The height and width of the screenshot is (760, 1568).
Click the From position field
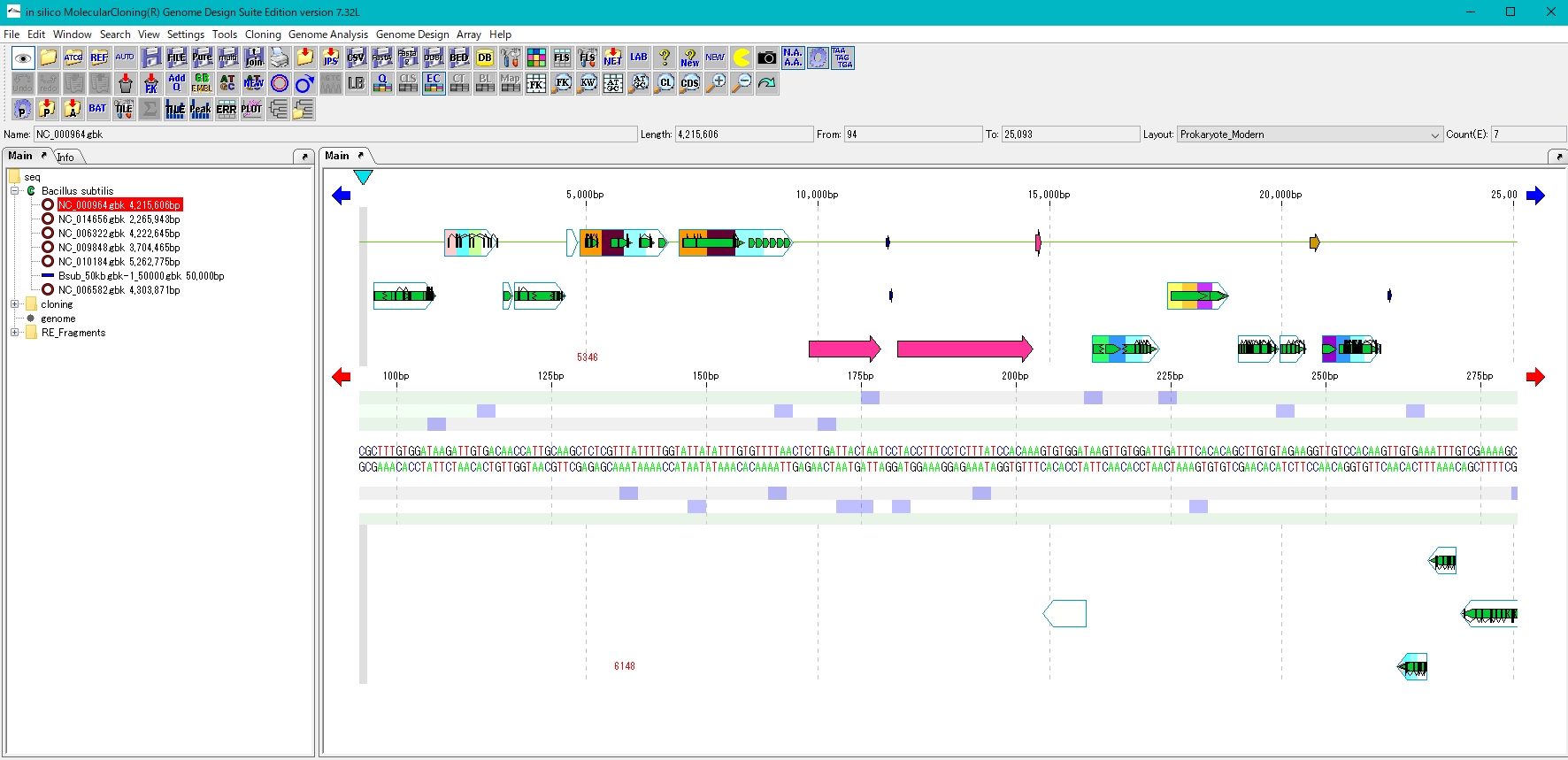coord(913,134)
